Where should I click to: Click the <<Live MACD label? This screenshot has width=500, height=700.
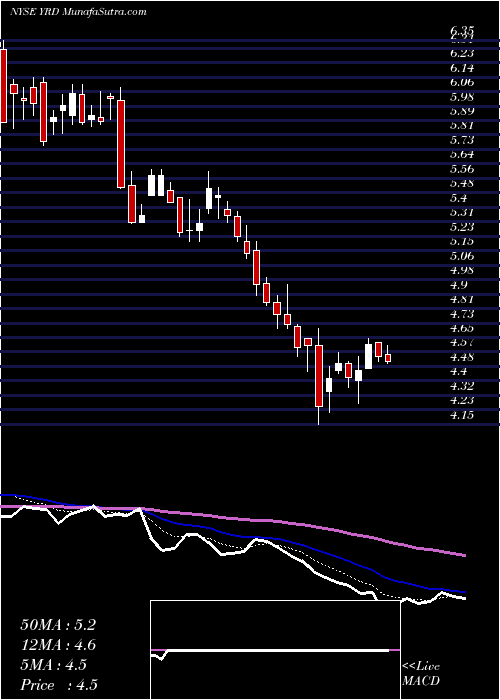421,674
